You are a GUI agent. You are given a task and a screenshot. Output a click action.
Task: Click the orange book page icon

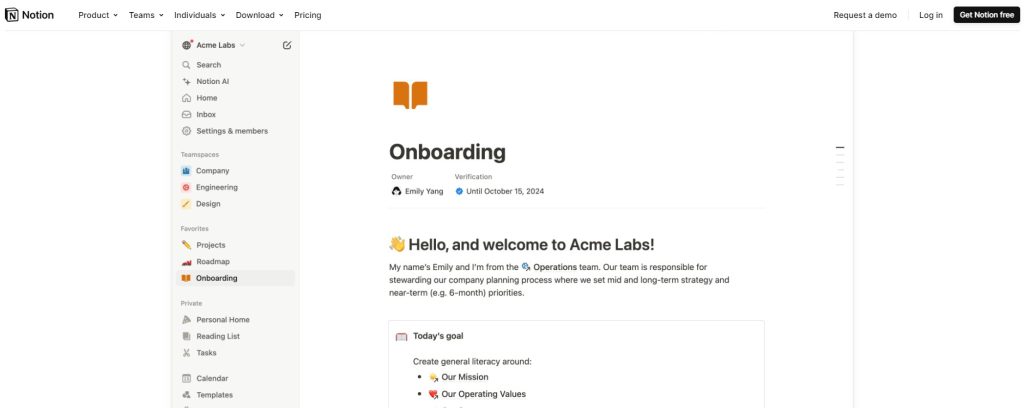(x=410, y=95)
